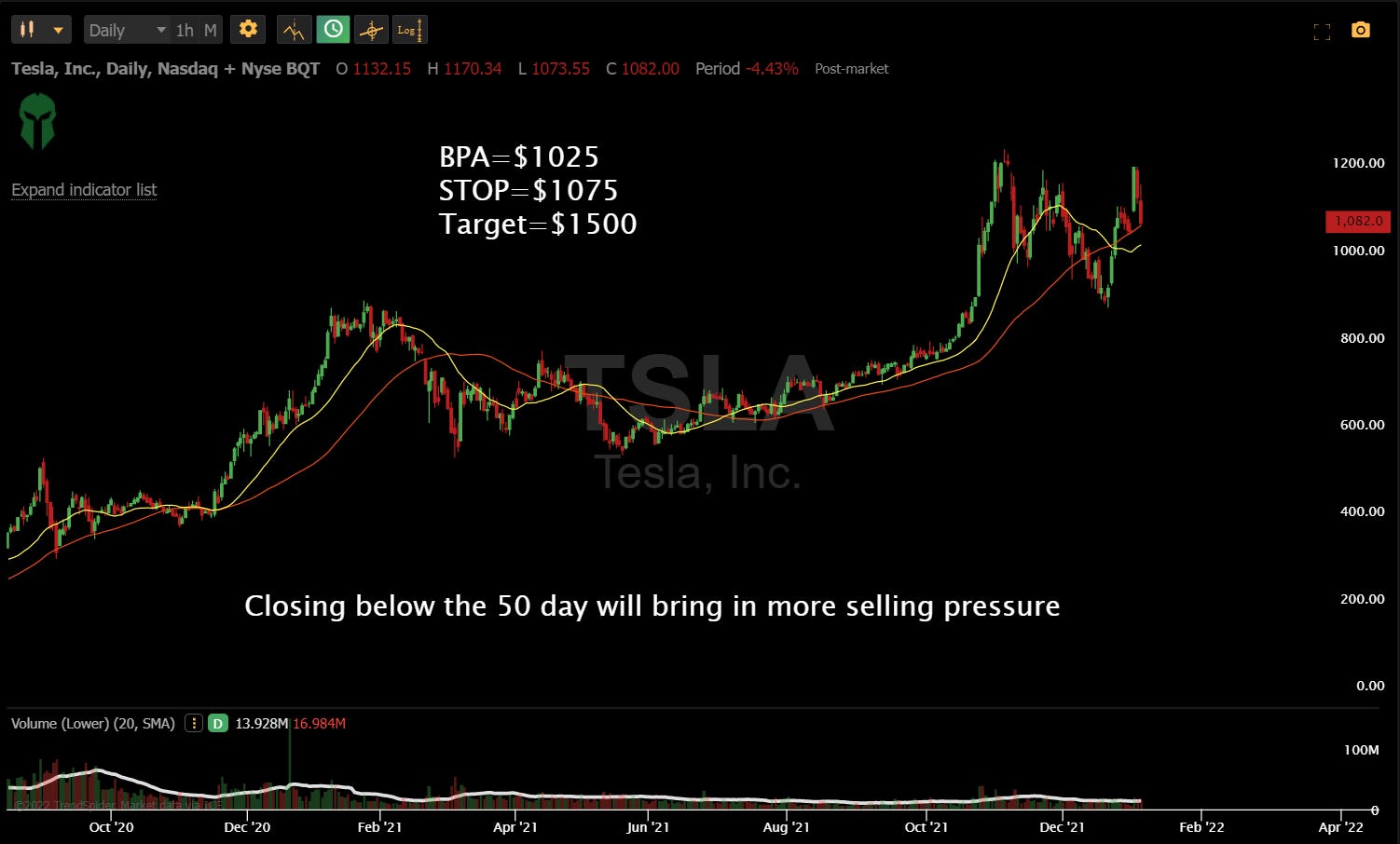Image resolution: width=1400 pixels, height=844 pixels.
Task: Click the fullscreen icon
Action: 1322,32
